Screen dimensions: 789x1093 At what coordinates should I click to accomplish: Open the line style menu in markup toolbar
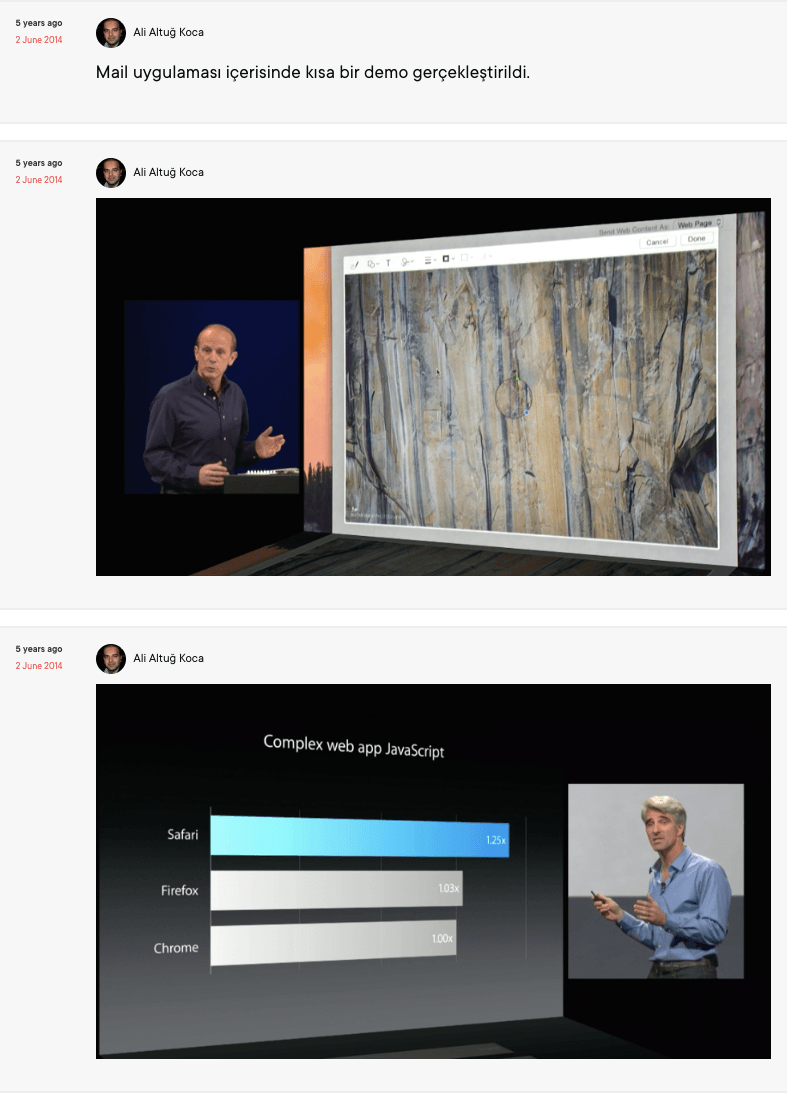coord(429,260)
